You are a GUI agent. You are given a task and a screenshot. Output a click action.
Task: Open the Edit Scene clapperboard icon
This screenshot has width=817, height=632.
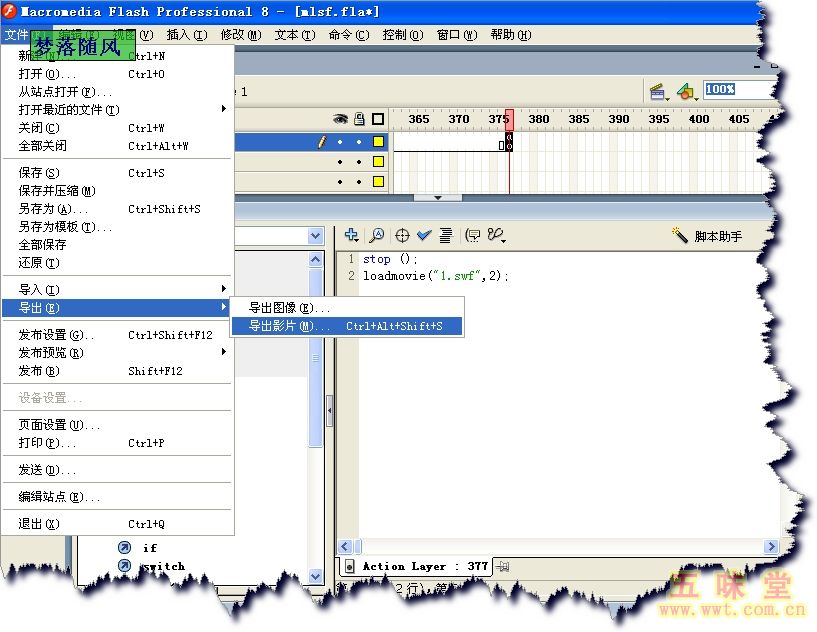(x=658, y=91)
